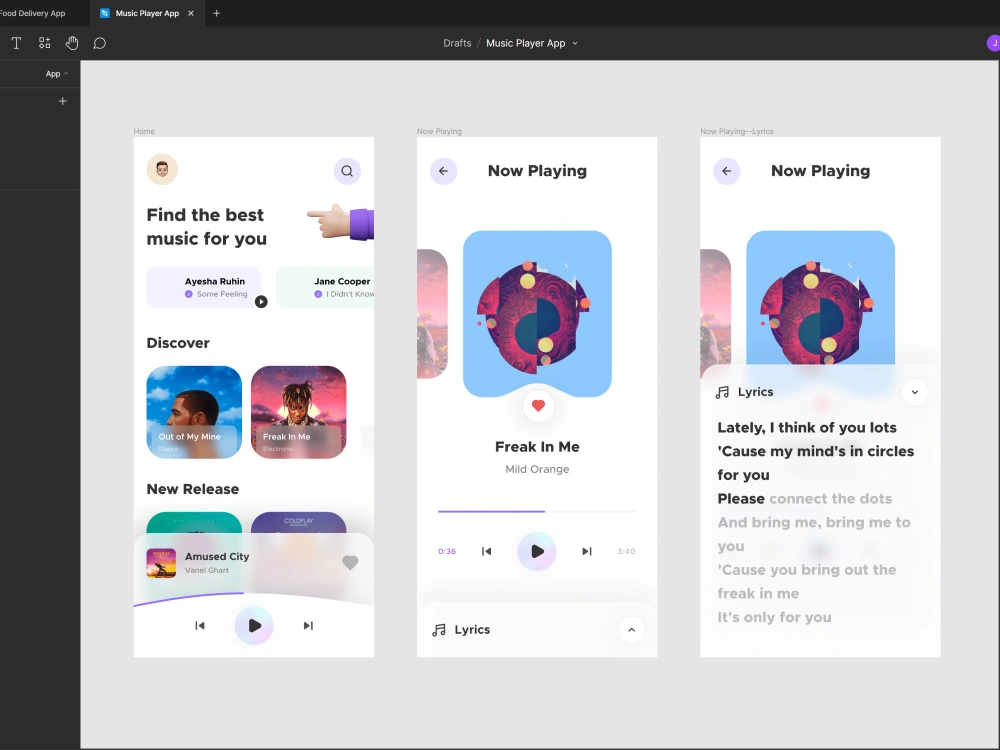This screenshot has height=750, width=1000.
Task: Select the Now Playing--Lyrics frame label
Action: click(x=737, y=131)
